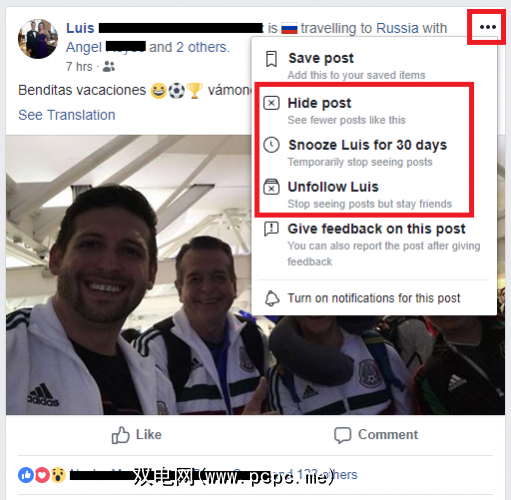511x500 pixels.
Task: Select Turn on notifications for this post
Action: tap(374, 298)
